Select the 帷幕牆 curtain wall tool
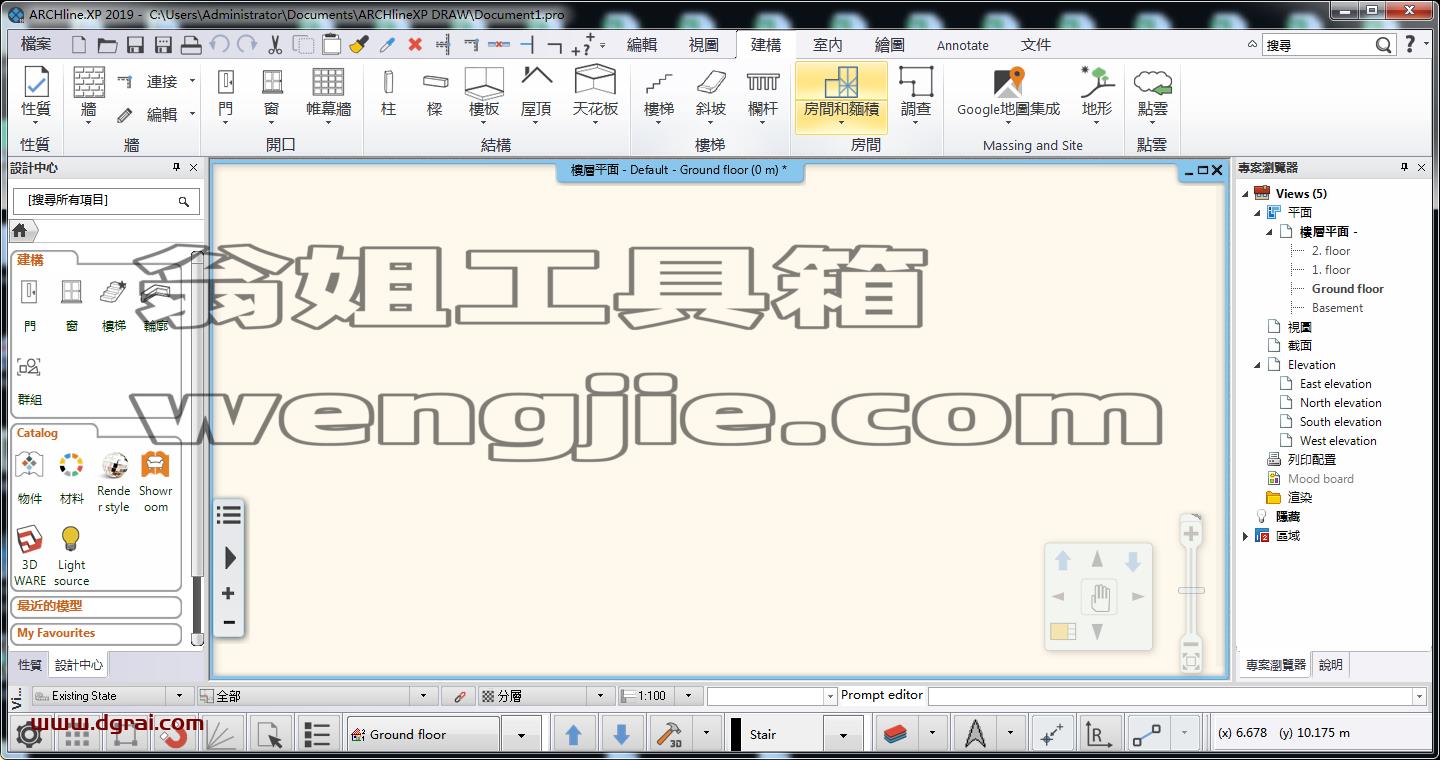 point(328,82)
